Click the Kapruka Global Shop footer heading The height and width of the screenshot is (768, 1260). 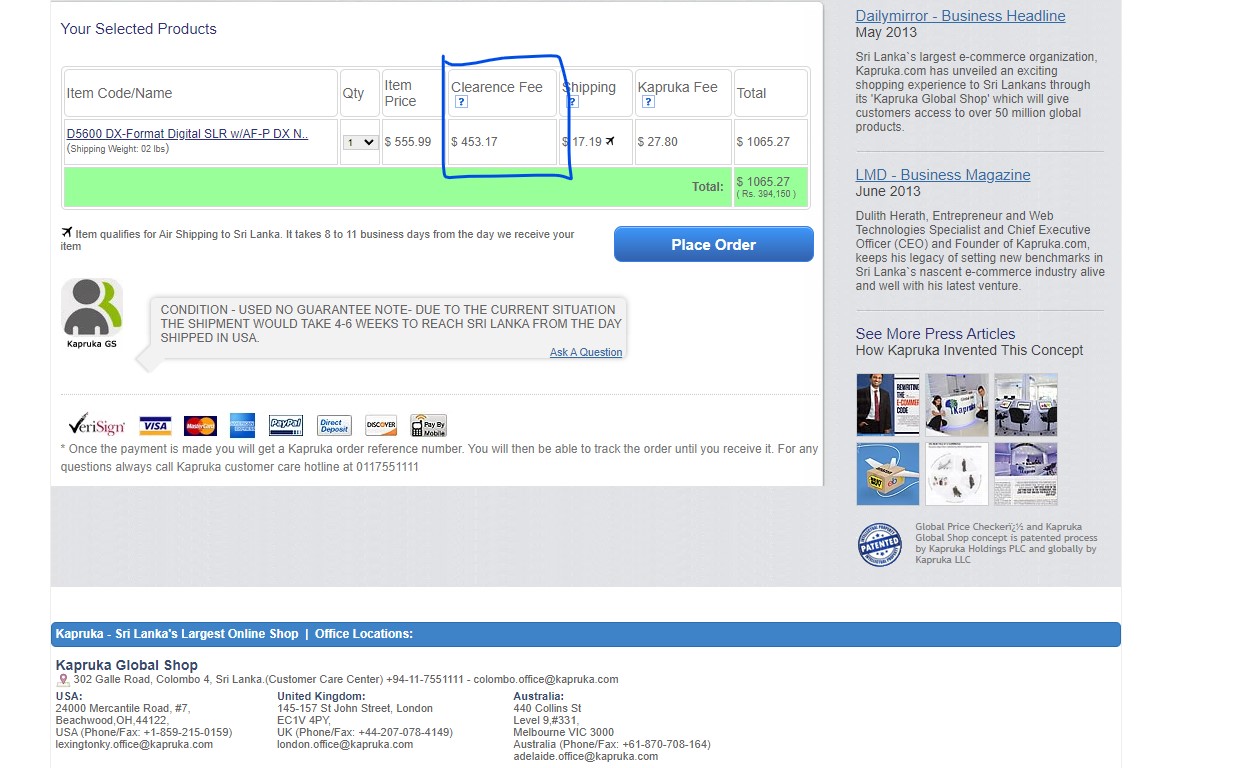point(127,665)
